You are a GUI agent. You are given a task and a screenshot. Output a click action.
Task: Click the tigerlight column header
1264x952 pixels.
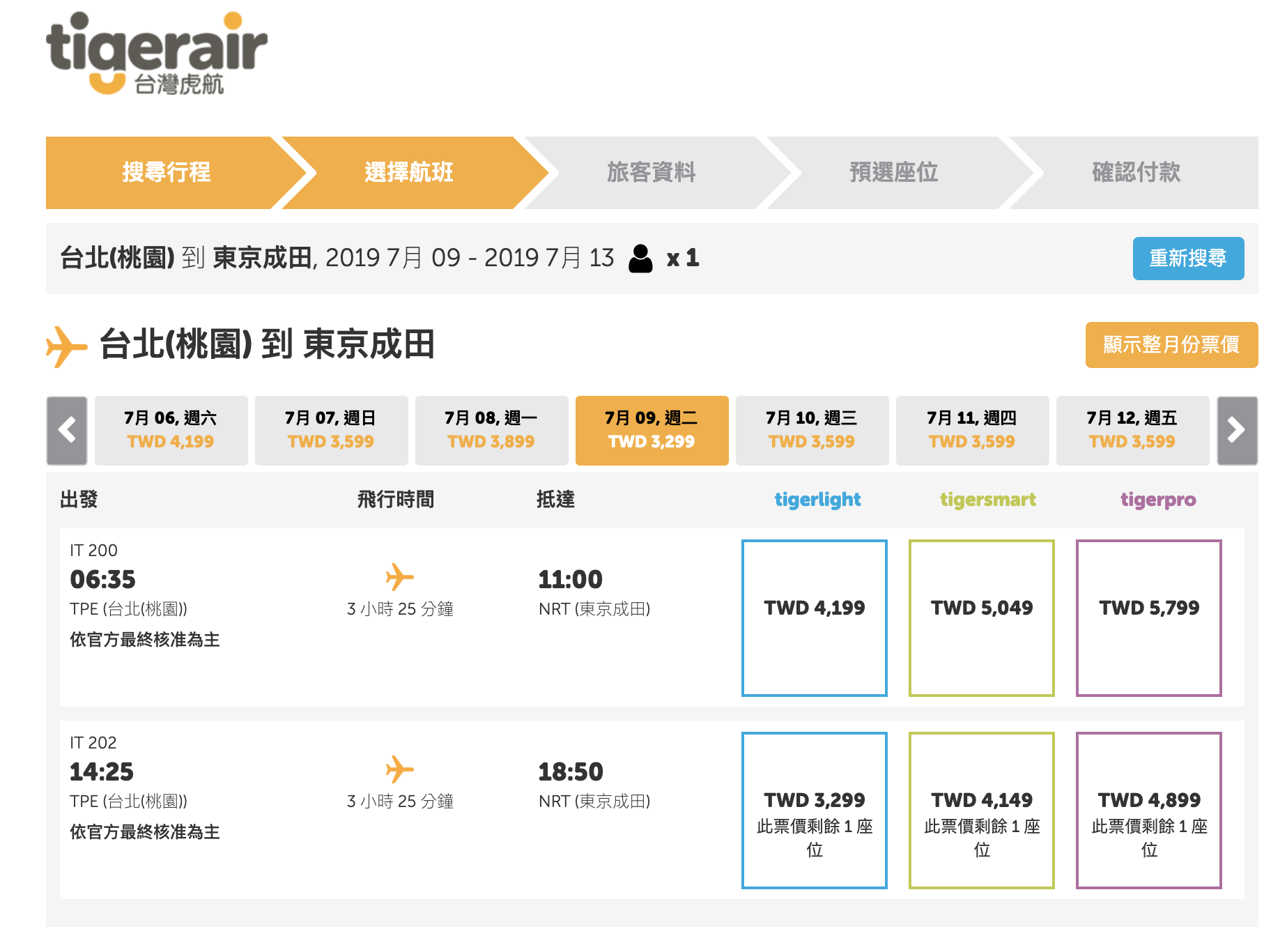(x=817, y=500)
